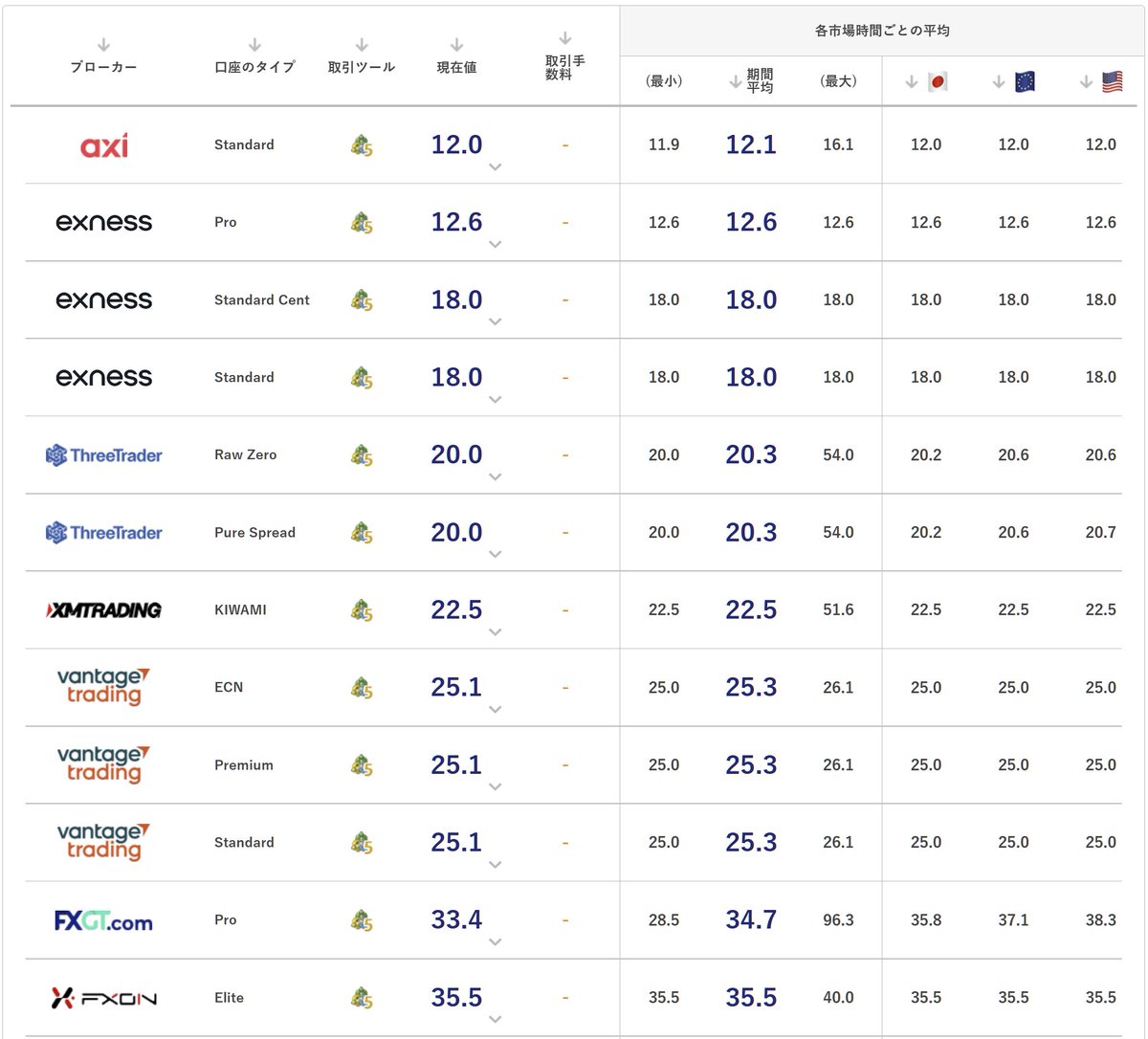Screen dimensions: 1148x1039
Task: Click 16.1 maximum in axi row
Action: pyautogui.click(x=838, y=144)
